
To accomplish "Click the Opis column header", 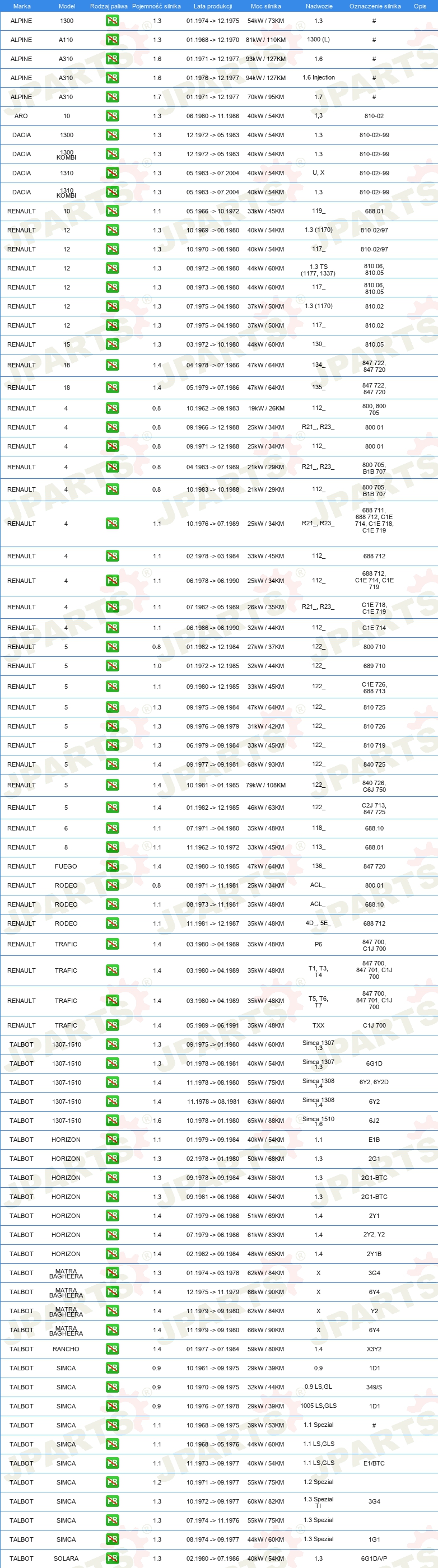I will tap(420, 6).
